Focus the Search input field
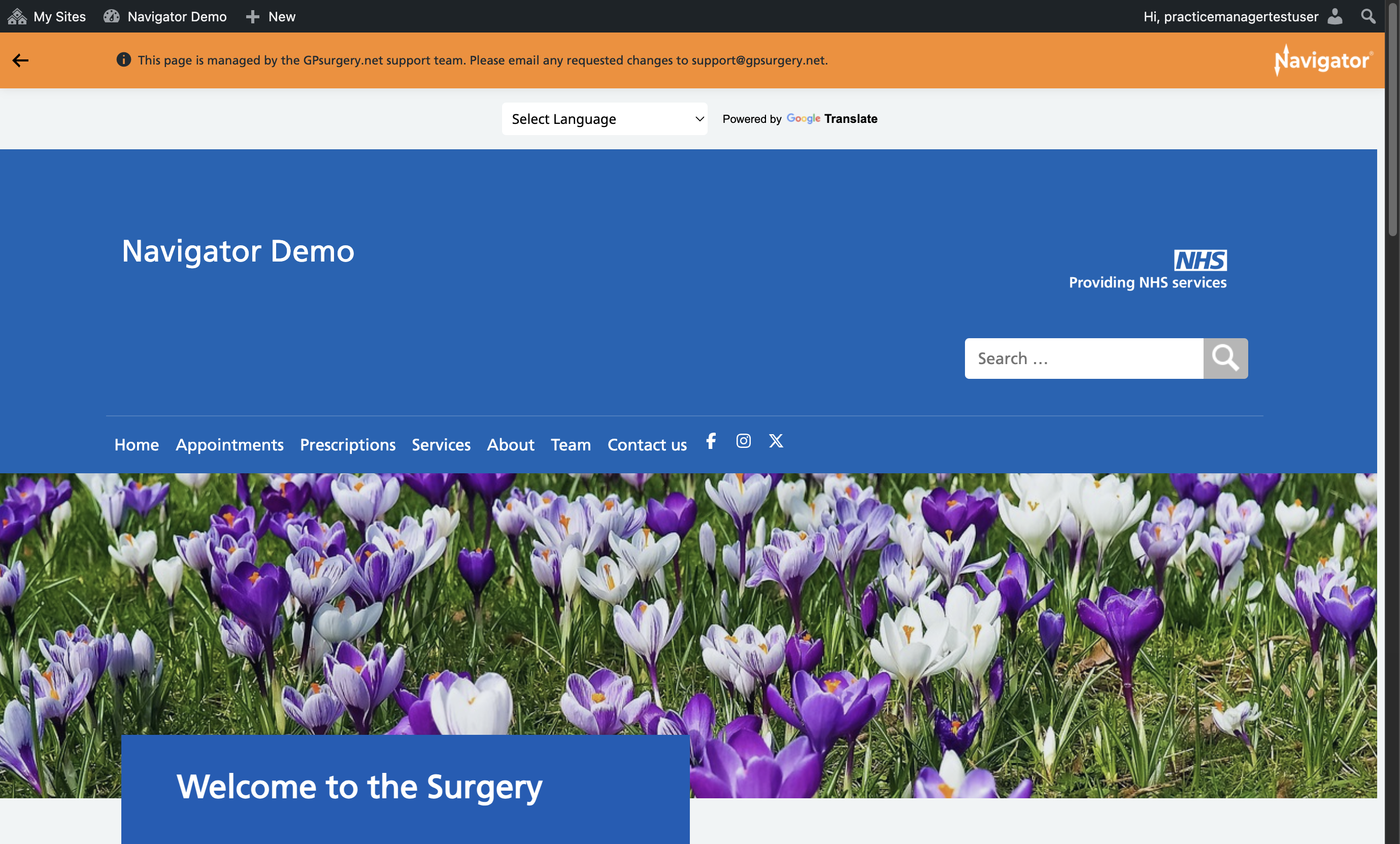The image size is (1400, 844). click(1084, 358)
